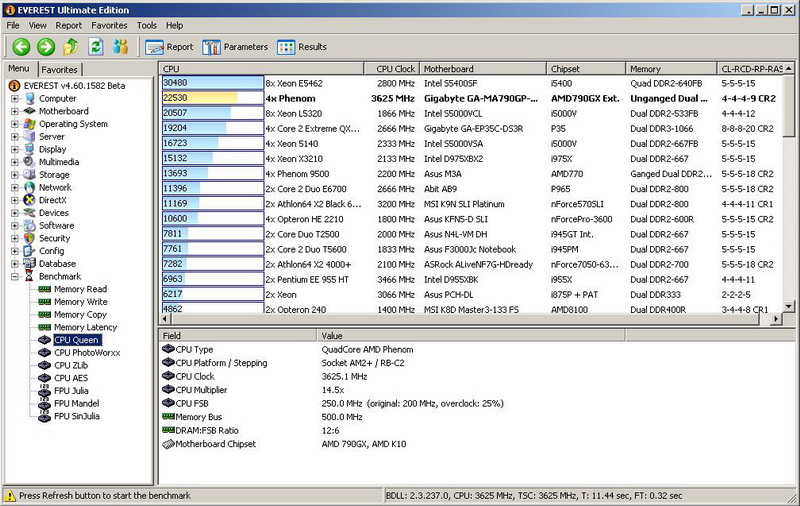Image resolution: width=800 pixels, height=506 pixels.
Task: Expand the Motherboard tree node
Action: [x=15, y=111]
